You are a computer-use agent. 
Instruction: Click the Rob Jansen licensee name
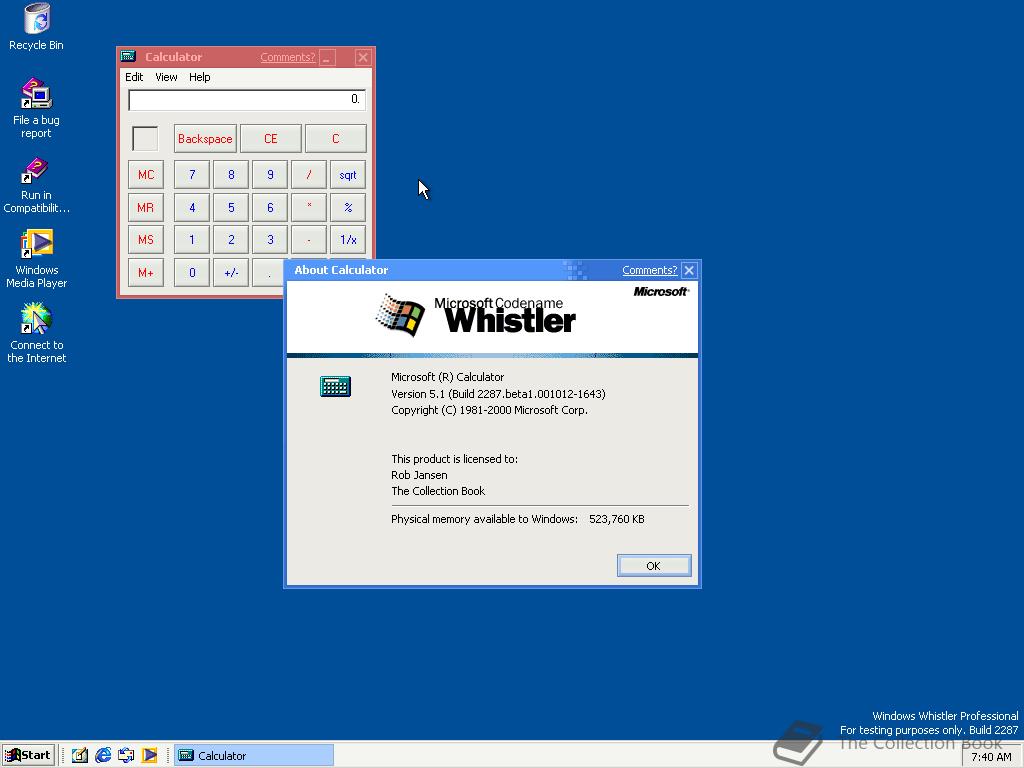pos(419,475)
